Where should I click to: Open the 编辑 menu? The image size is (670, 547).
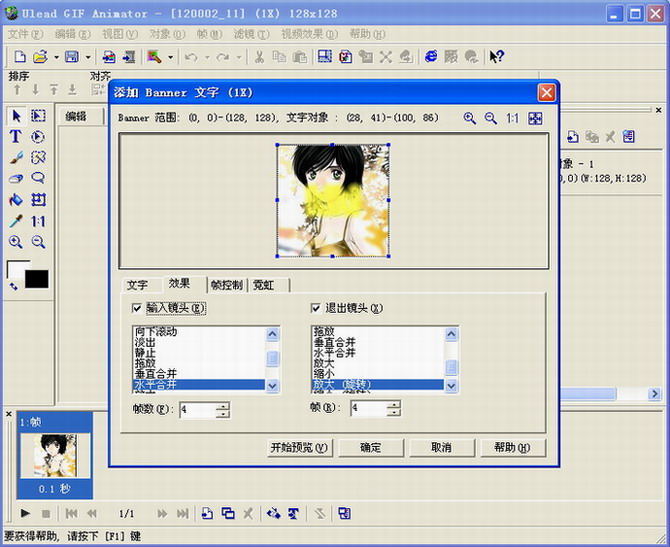pos(73,34)
